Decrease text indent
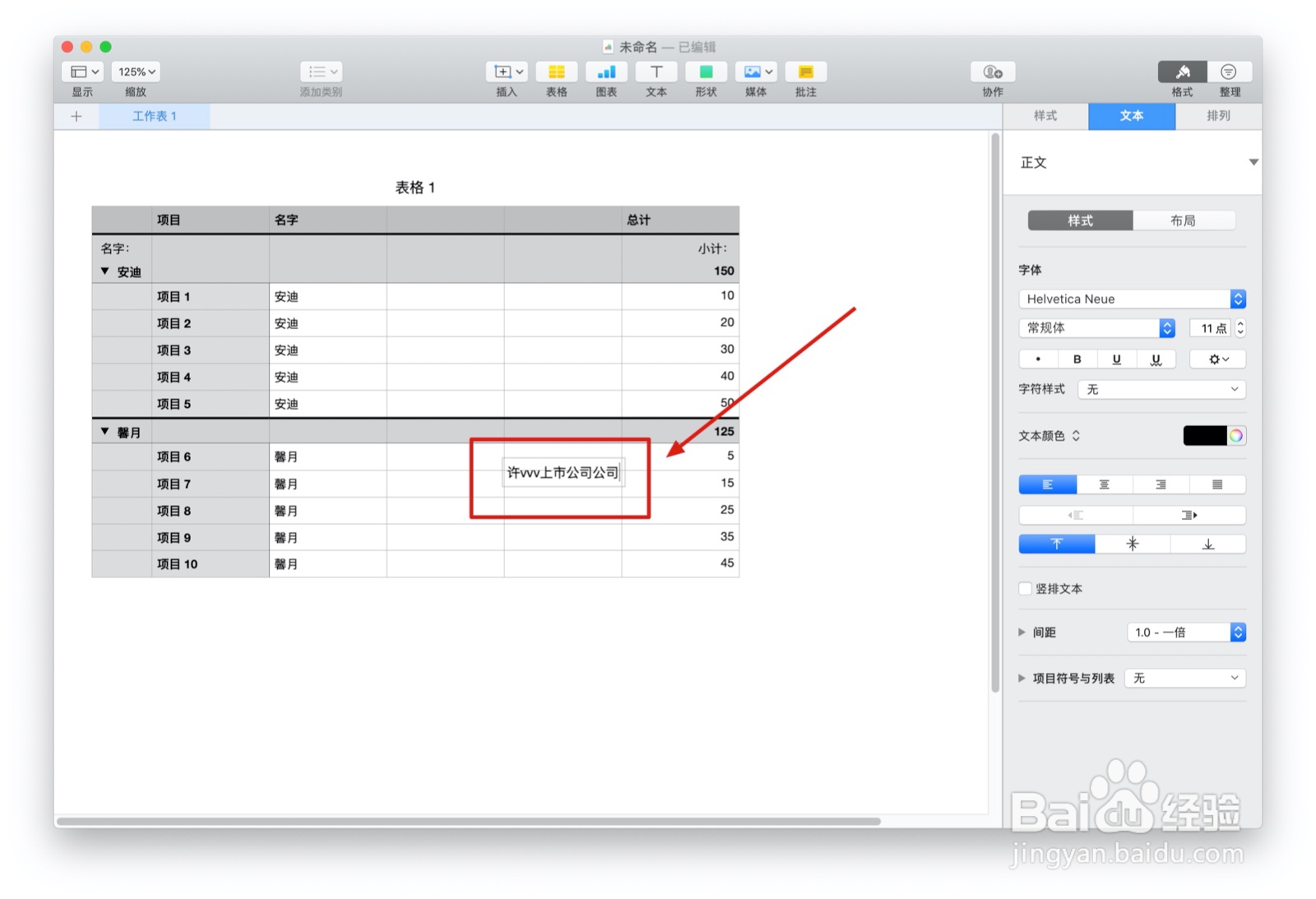The image size is (1316, 899). (x=1076, y=515)
